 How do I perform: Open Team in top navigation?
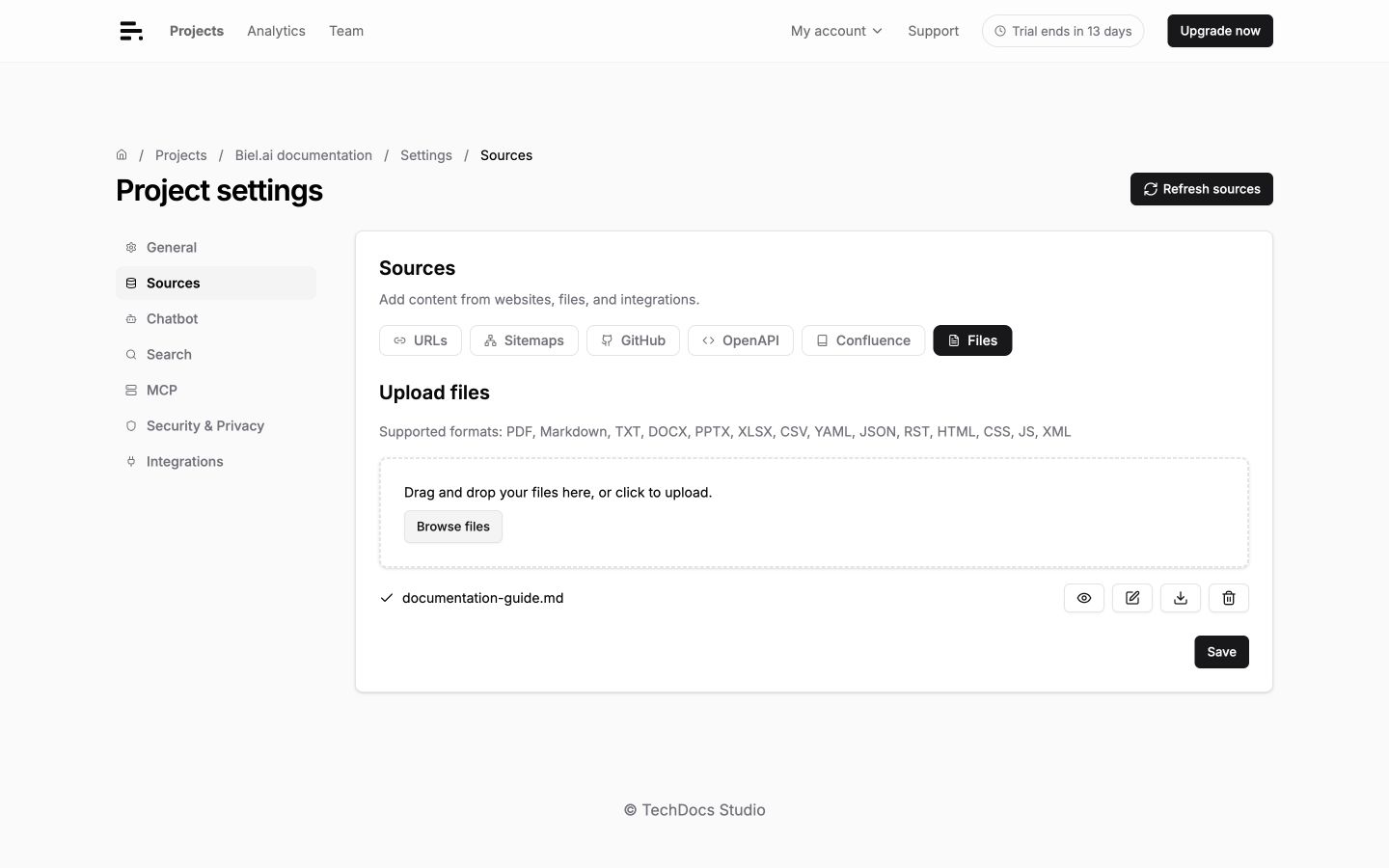346,31
